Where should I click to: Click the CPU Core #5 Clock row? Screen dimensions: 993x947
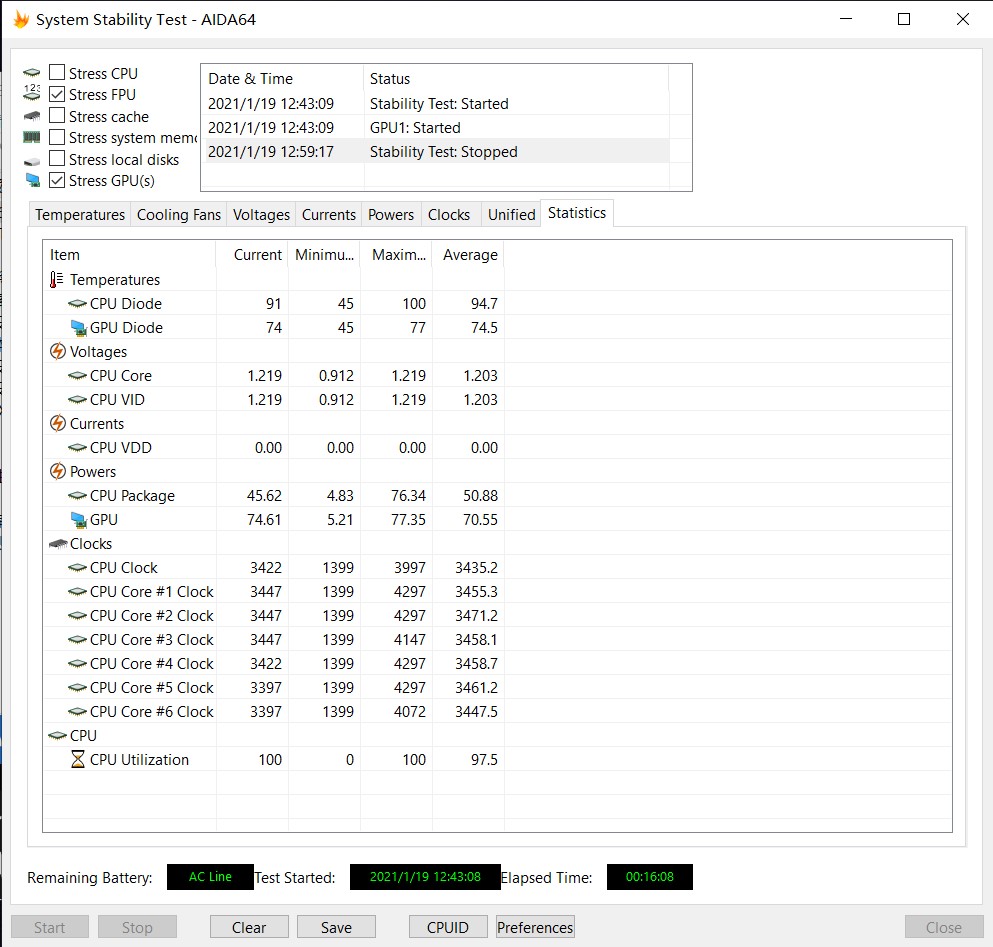pos(274,687)
